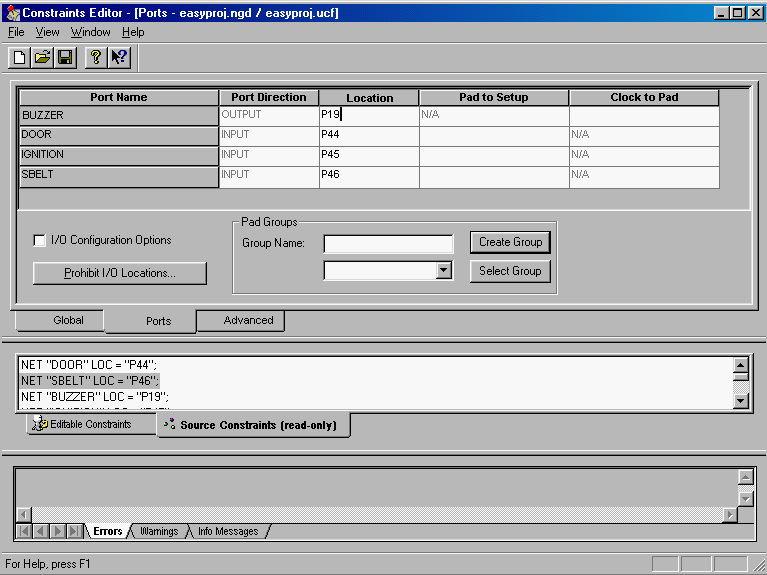Open the Editable Constraints tab
The image size is (767, 575).
tap(90, 424)
